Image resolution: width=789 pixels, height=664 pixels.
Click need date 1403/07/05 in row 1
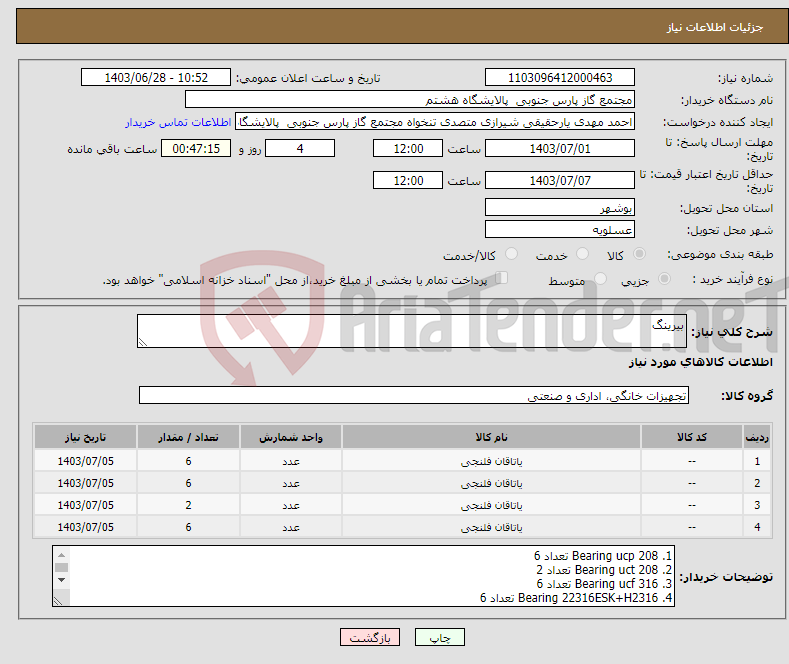coord(86,461)
